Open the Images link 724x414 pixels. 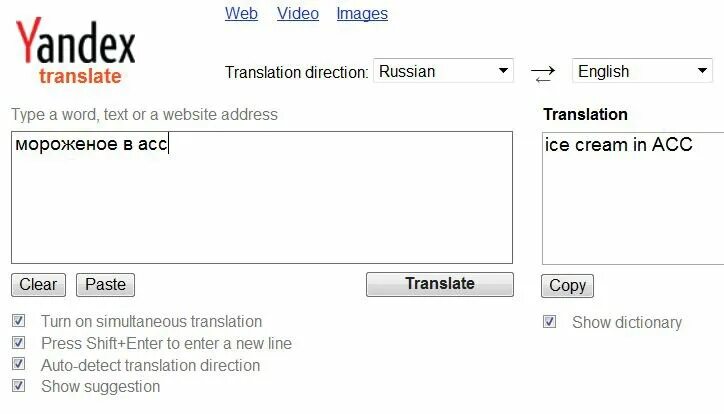362,13
